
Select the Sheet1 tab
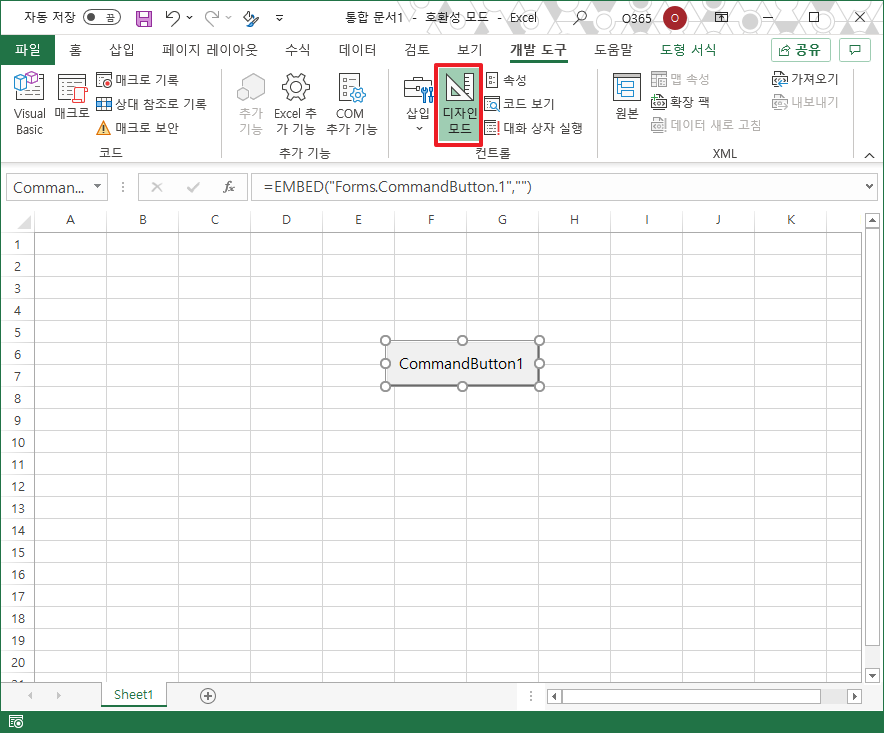pyautogui.click(x=134, y=695)
